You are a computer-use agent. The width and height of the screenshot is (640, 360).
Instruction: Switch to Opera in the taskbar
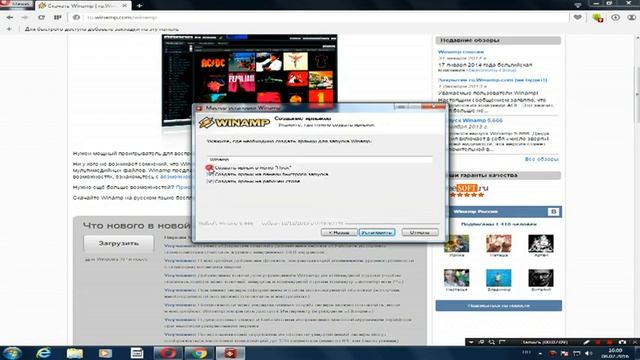[168, 353]
